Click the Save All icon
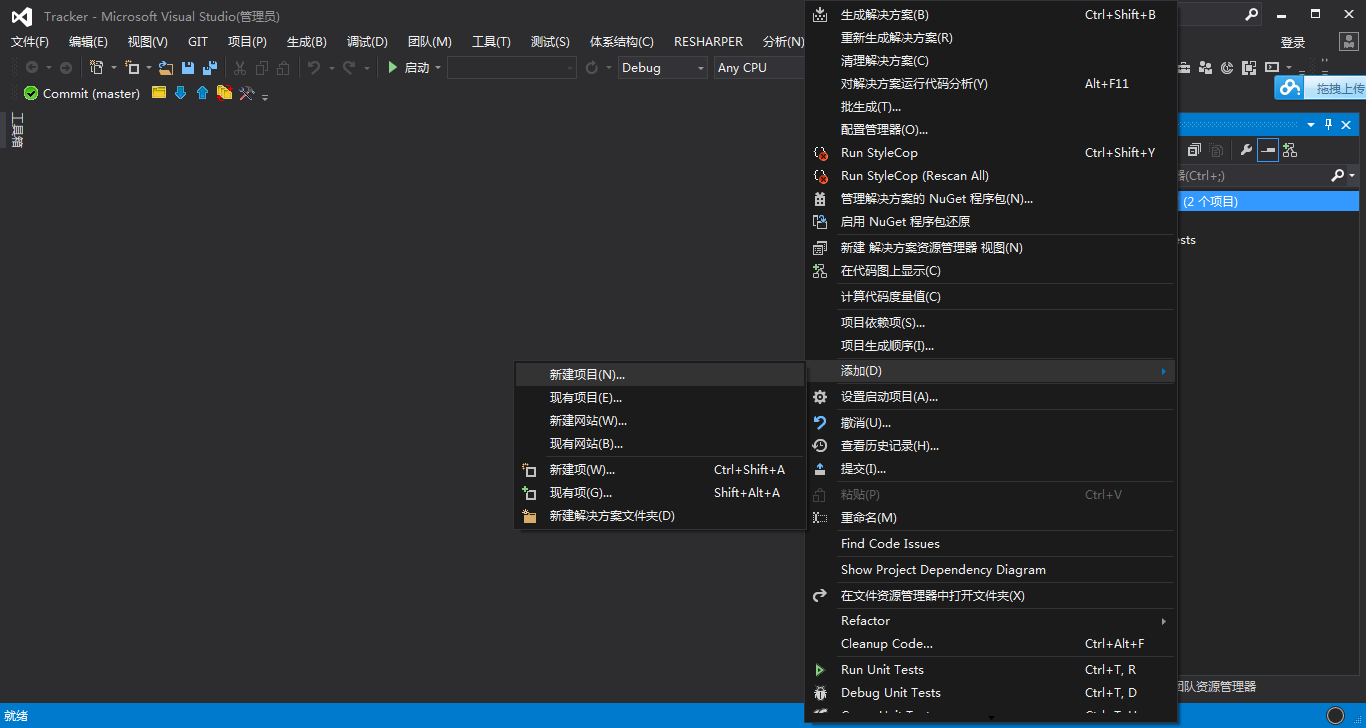 [210, 67]
